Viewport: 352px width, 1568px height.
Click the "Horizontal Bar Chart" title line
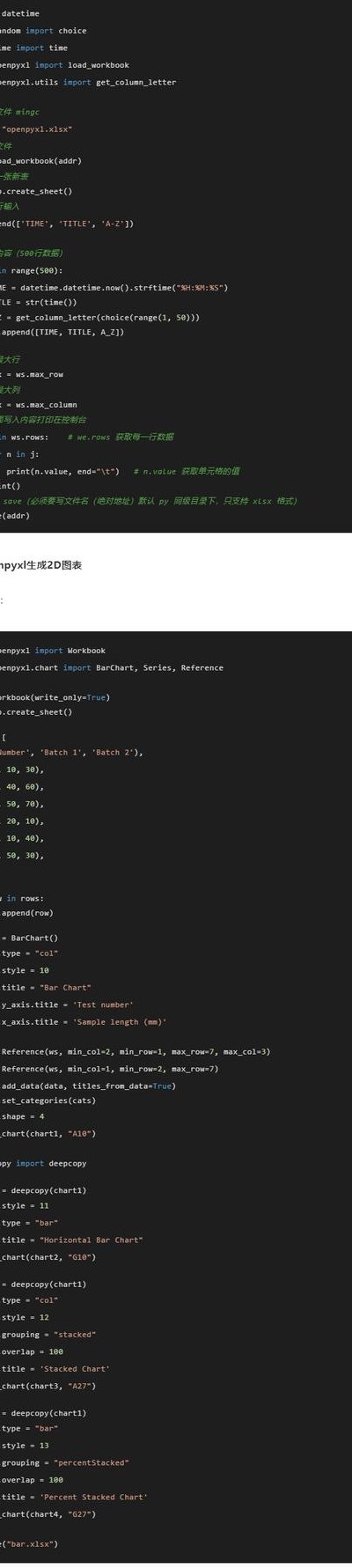[x=71, y=1240]
